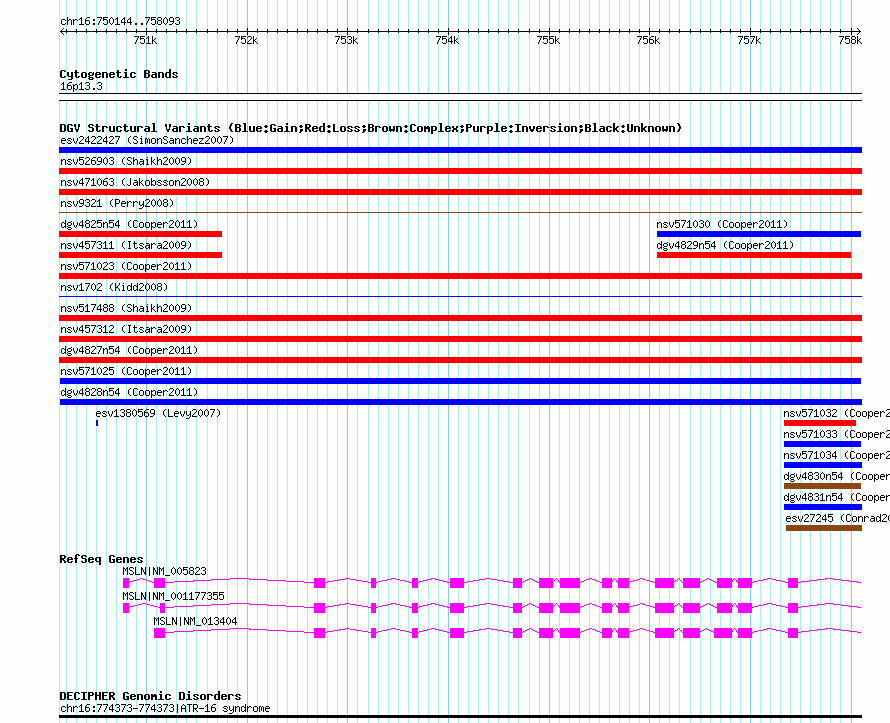Click the blue esv2422427 gain bar
This screenshot has width=890, height=723.
click(x=460, y=150)
